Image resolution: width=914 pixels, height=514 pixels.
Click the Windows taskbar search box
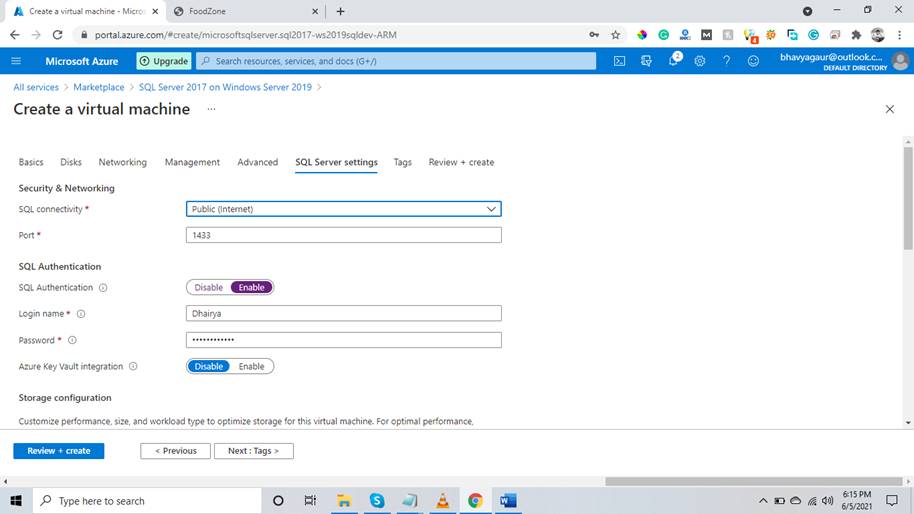point(147,501)
